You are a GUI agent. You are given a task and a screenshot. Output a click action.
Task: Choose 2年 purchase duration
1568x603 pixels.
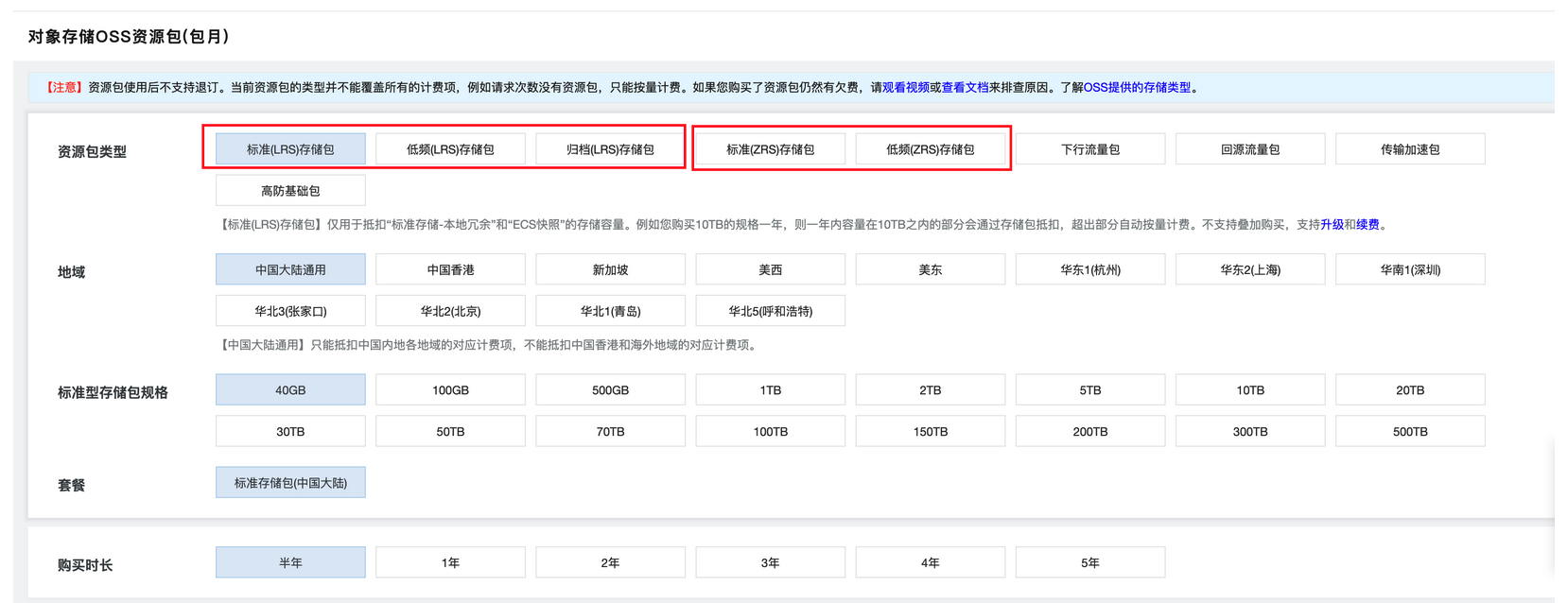[x=610, y=562]
